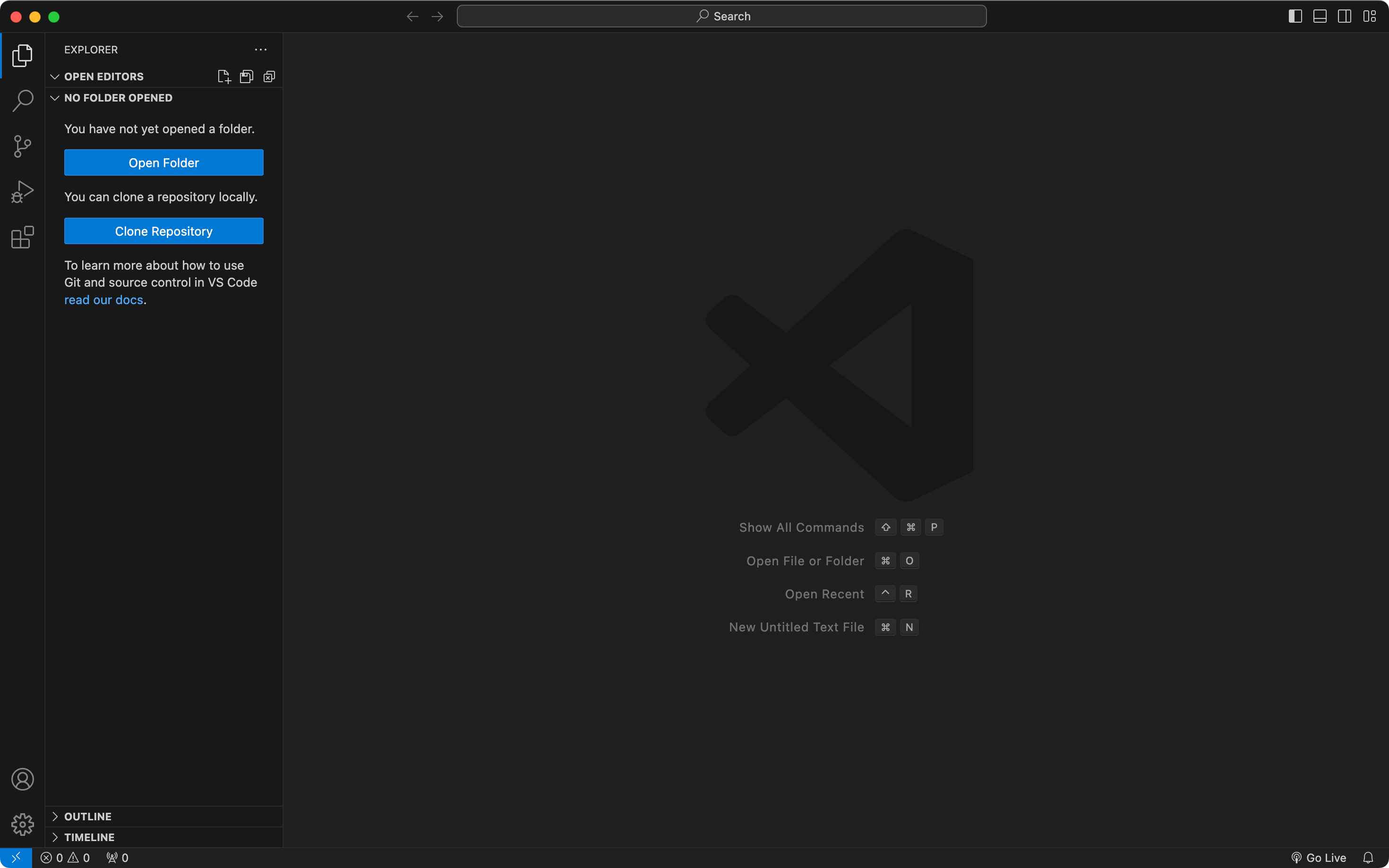Click the forwarded ports status item

tap(117, 858)
